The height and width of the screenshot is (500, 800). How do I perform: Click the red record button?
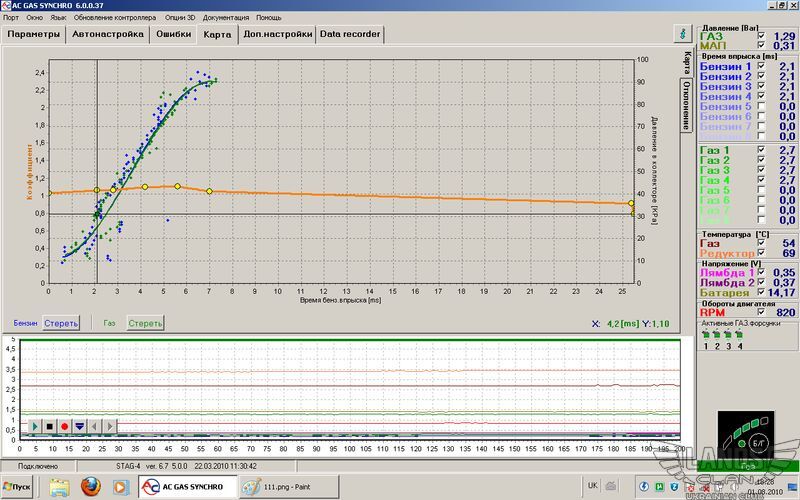click(x=64, y=426)
